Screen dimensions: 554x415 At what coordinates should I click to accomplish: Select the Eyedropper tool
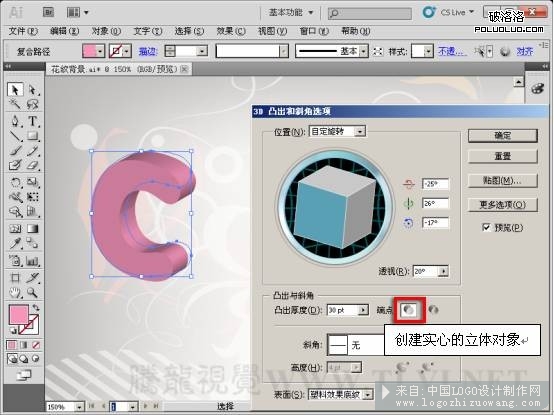tap(15, 244)
